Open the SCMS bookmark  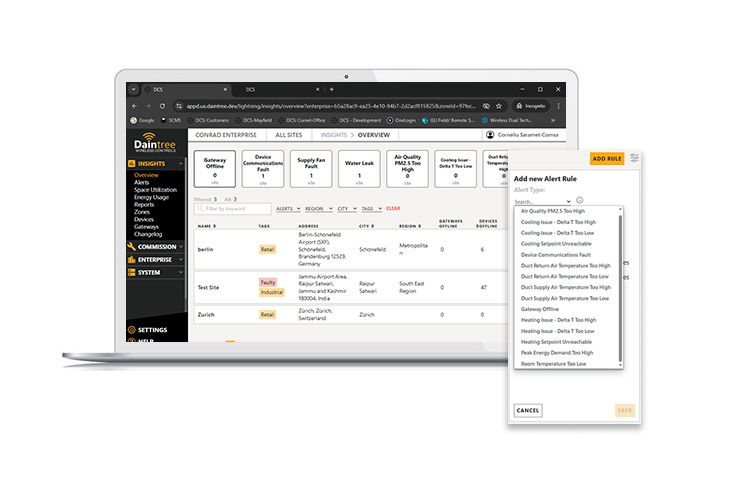(x=171, y=121)
